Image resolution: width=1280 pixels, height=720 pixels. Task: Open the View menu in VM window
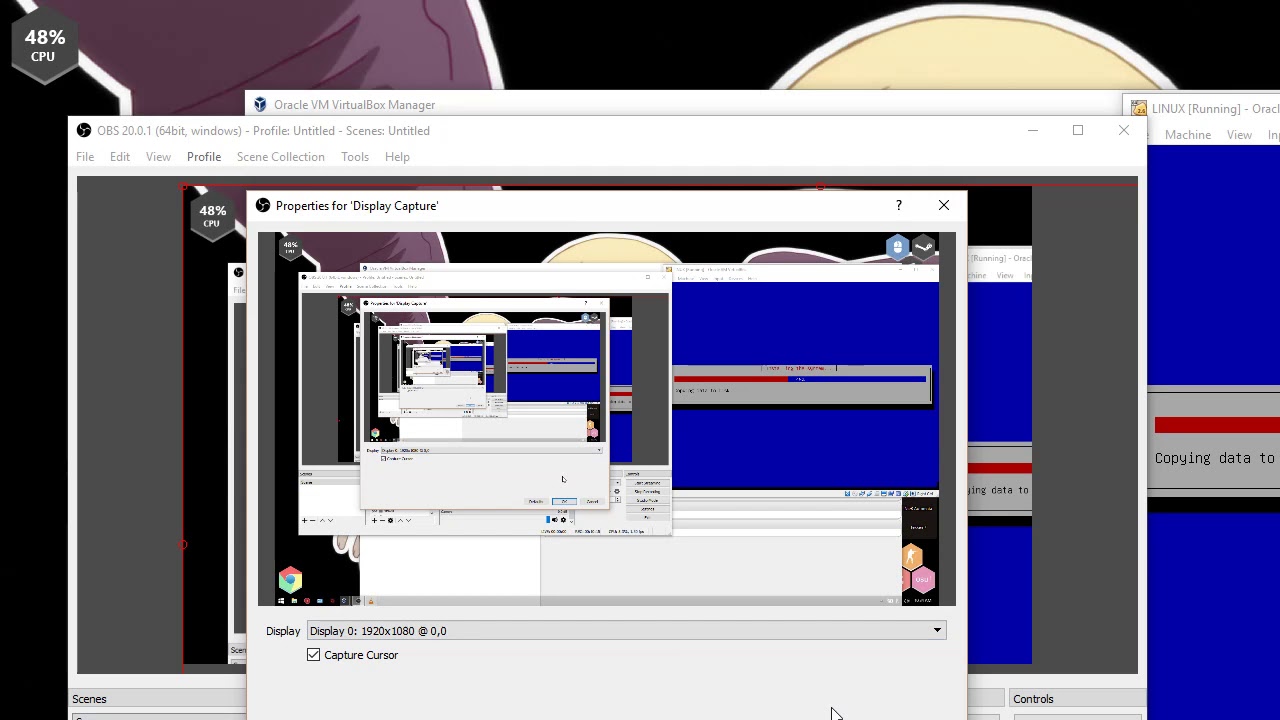point(1239,135)
